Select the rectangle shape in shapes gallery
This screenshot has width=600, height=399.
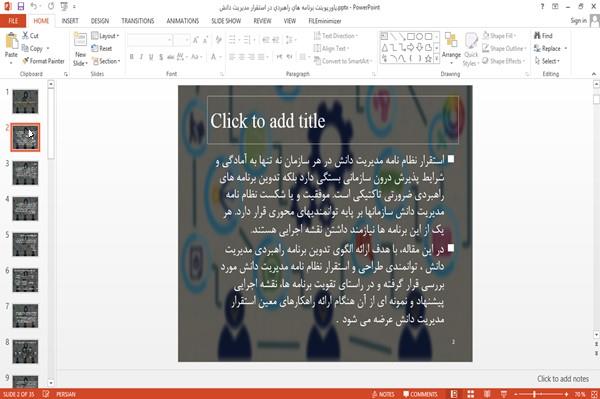point(411,36)
